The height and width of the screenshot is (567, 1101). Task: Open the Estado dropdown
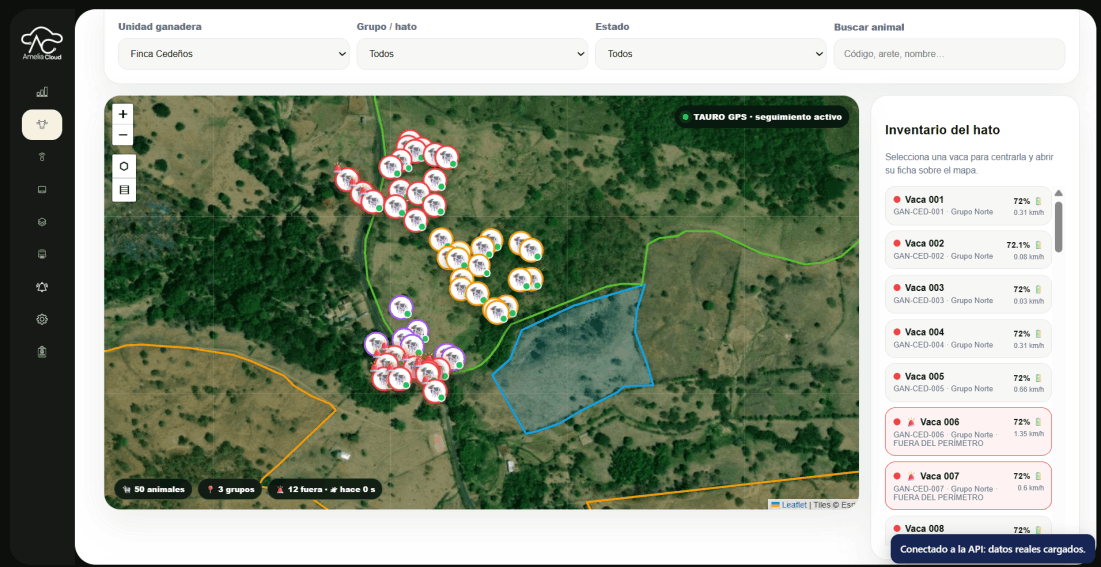click(x=711, y=54)
